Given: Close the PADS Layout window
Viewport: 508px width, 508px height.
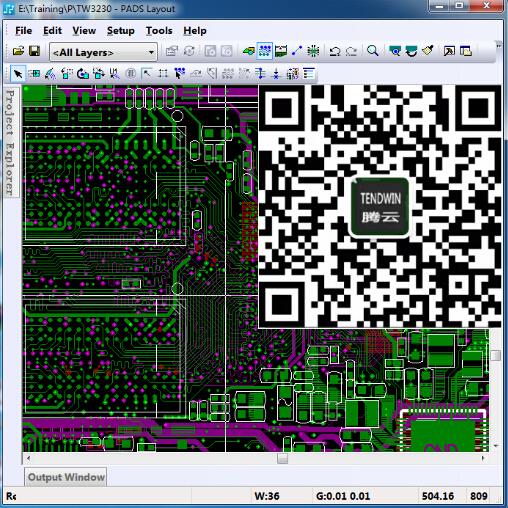Looking at the screenshot, I should click(x=486, y=6).
